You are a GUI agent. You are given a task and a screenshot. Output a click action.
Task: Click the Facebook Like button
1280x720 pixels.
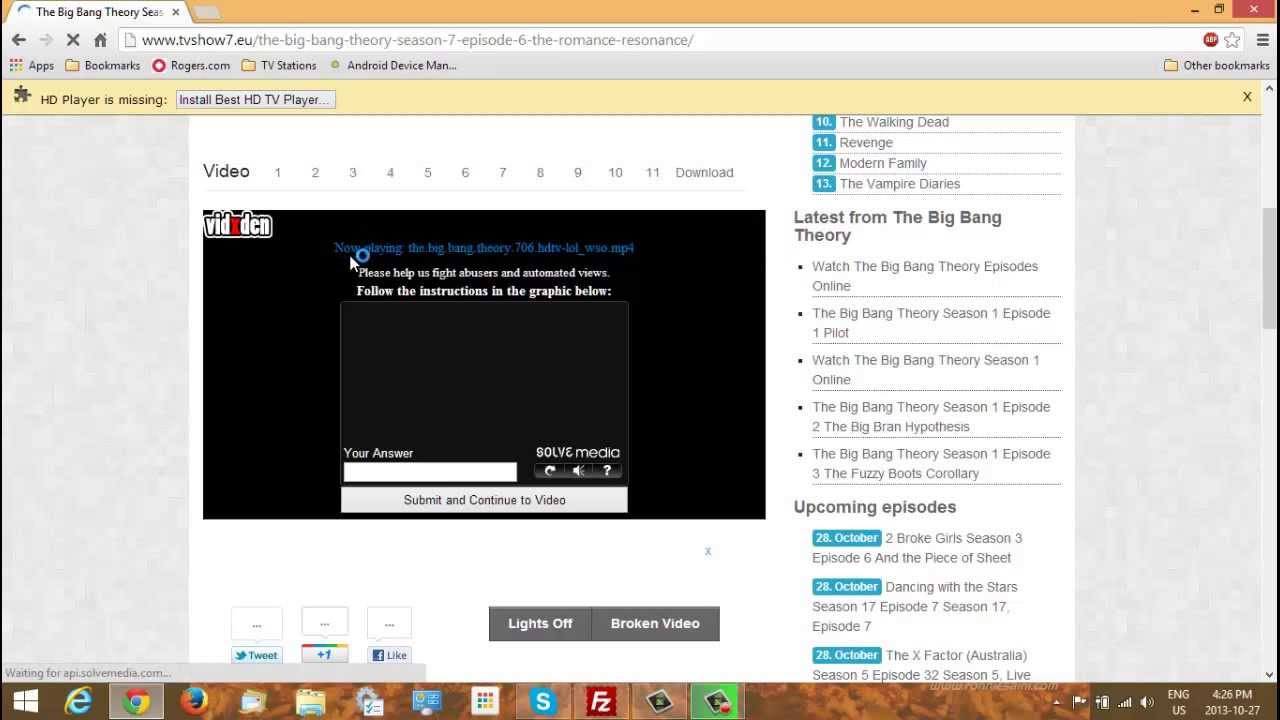pos(389,655)
